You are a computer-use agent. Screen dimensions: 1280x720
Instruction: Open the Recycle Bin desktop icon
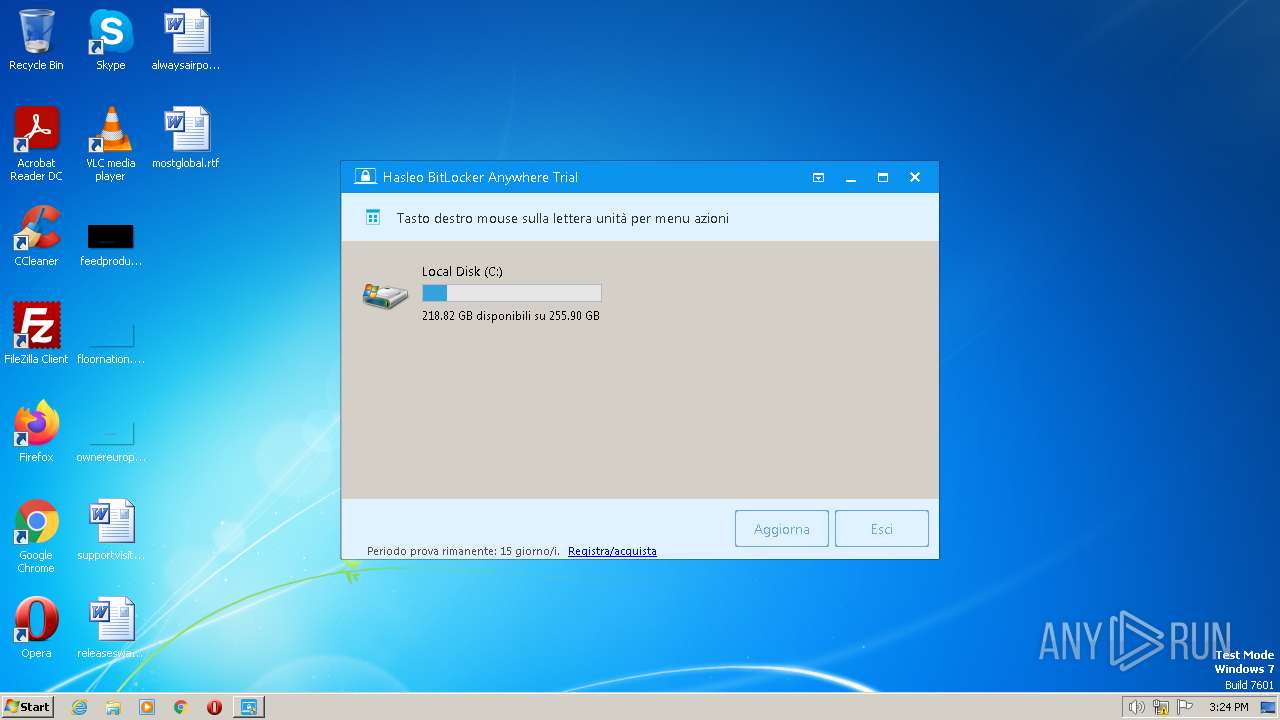click(x=36, y=40)
